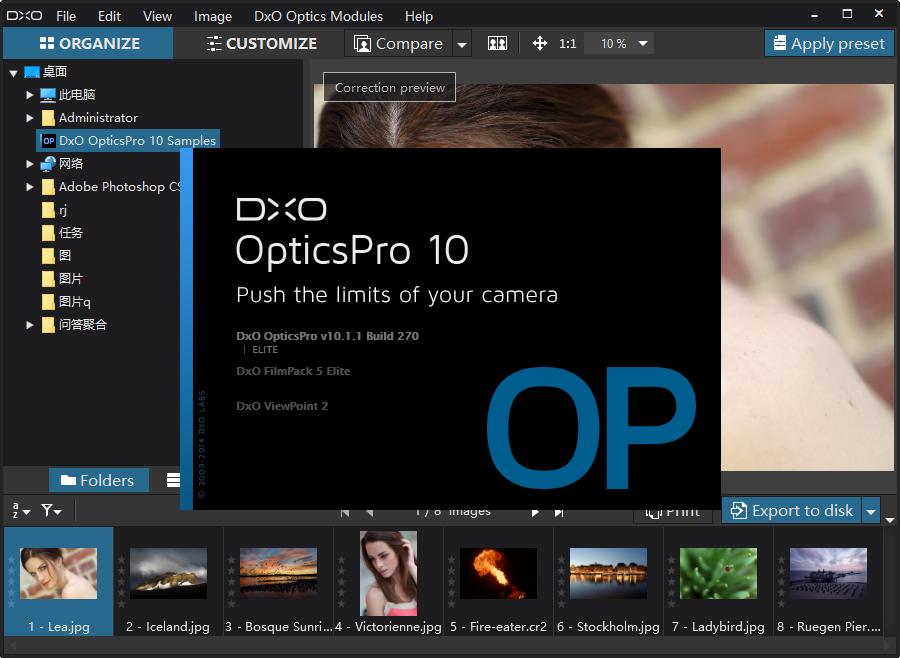
Task: Switch to the CUSTOMIZE tab
Action: (261, 44)
